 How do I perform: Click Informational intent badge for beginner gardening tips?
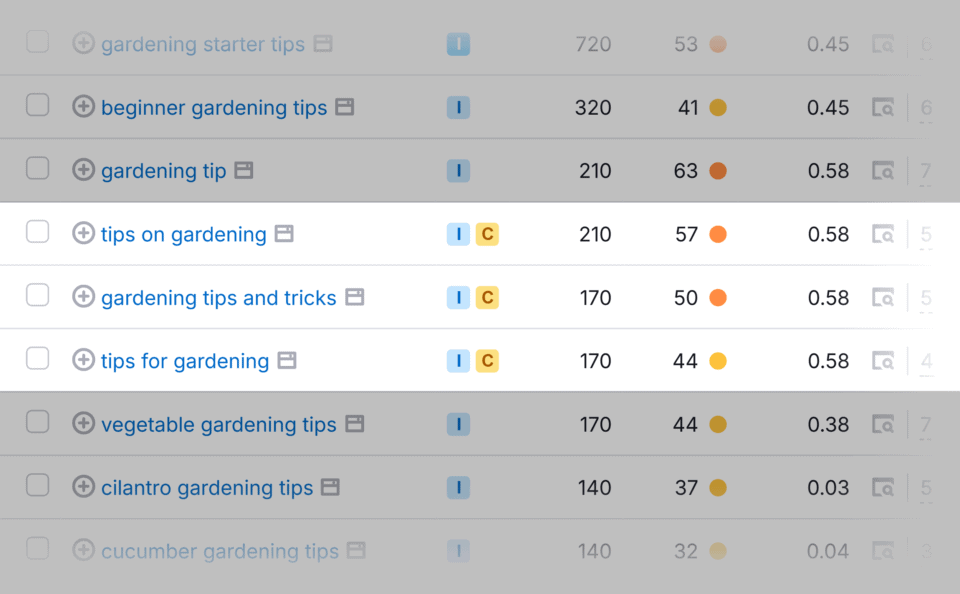pos(458,108)
